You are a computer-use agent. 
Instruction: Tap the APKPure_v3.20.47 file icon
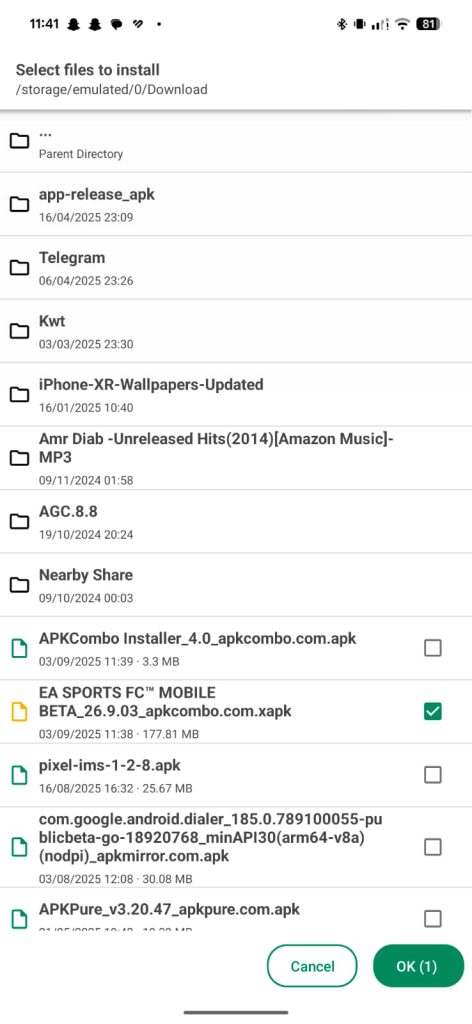pos(20,919)
